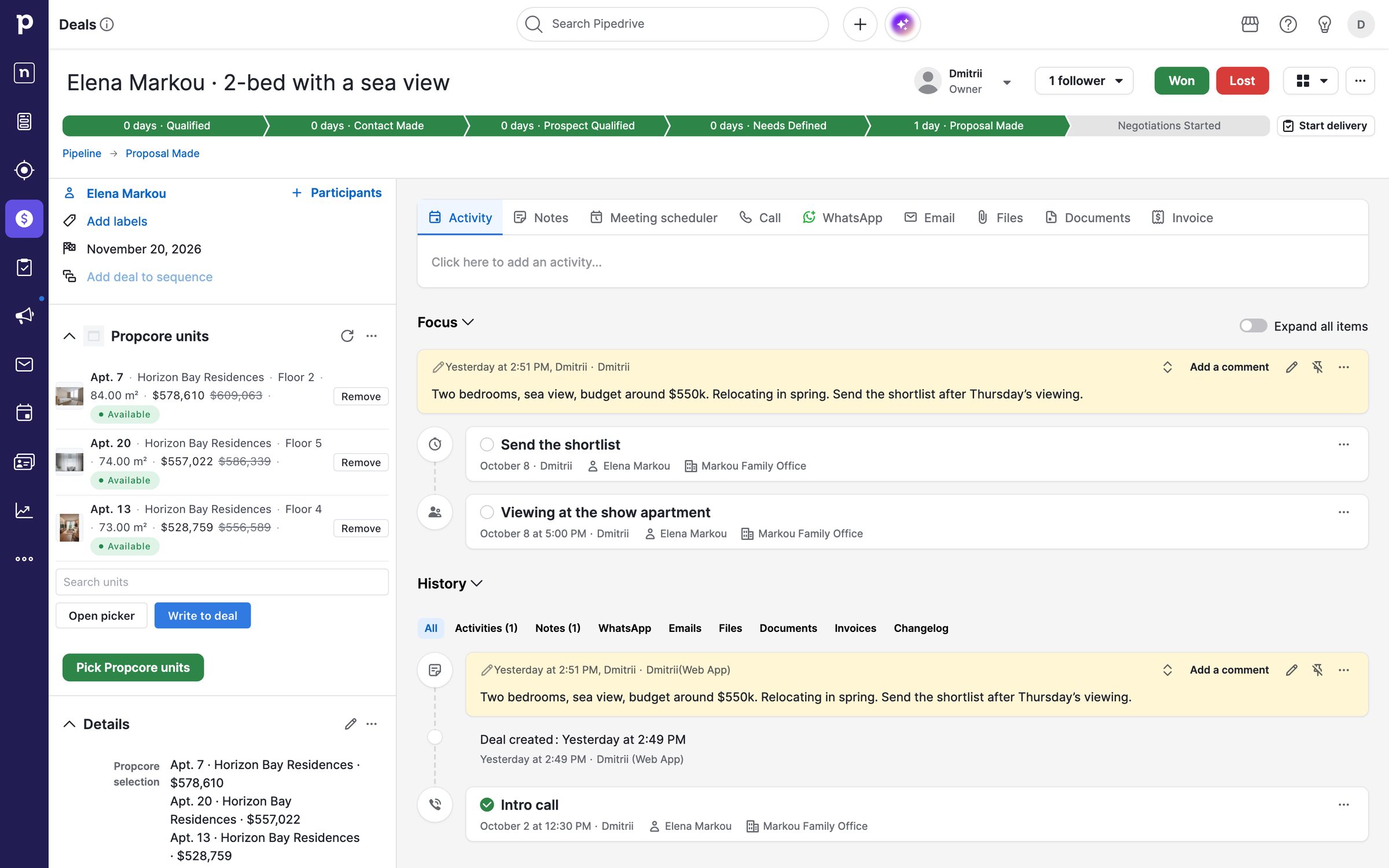
Task: Open Insights chart icon in sidebar
Action: click(24, 510)
